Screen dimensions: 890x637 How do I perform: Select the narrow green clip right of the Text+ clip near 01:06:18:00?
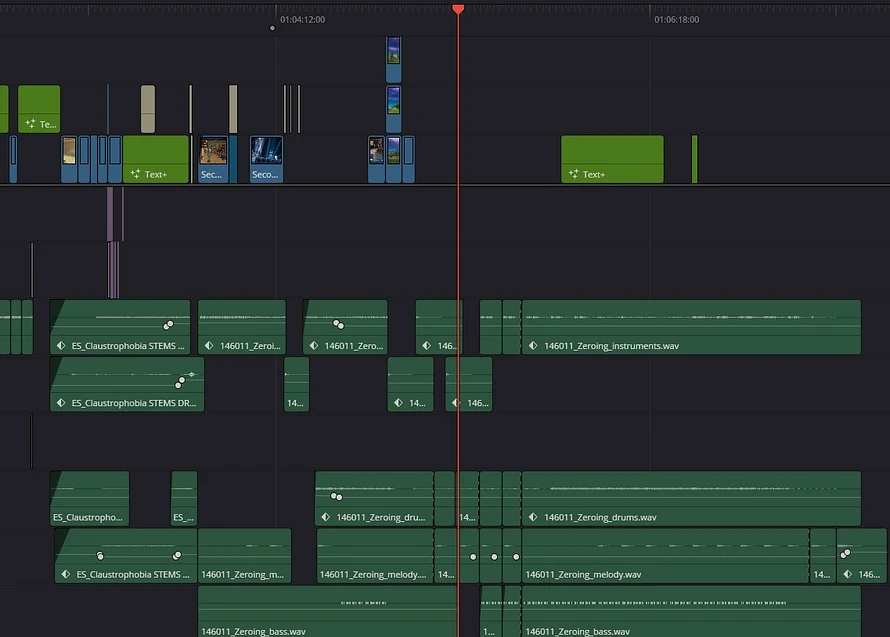point(695,159)
